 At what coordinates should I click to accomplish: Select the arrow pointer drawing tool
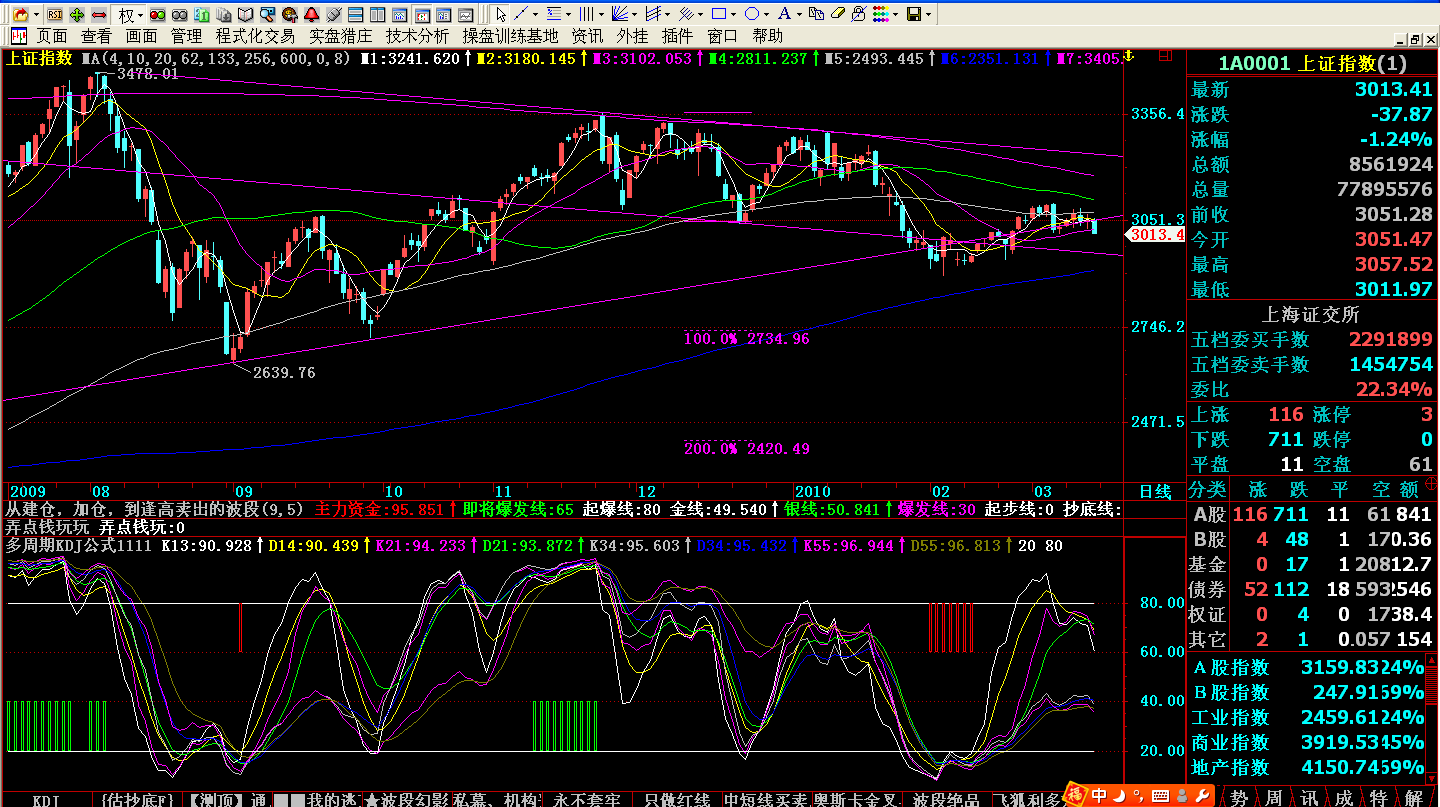[x=500, y=14]
